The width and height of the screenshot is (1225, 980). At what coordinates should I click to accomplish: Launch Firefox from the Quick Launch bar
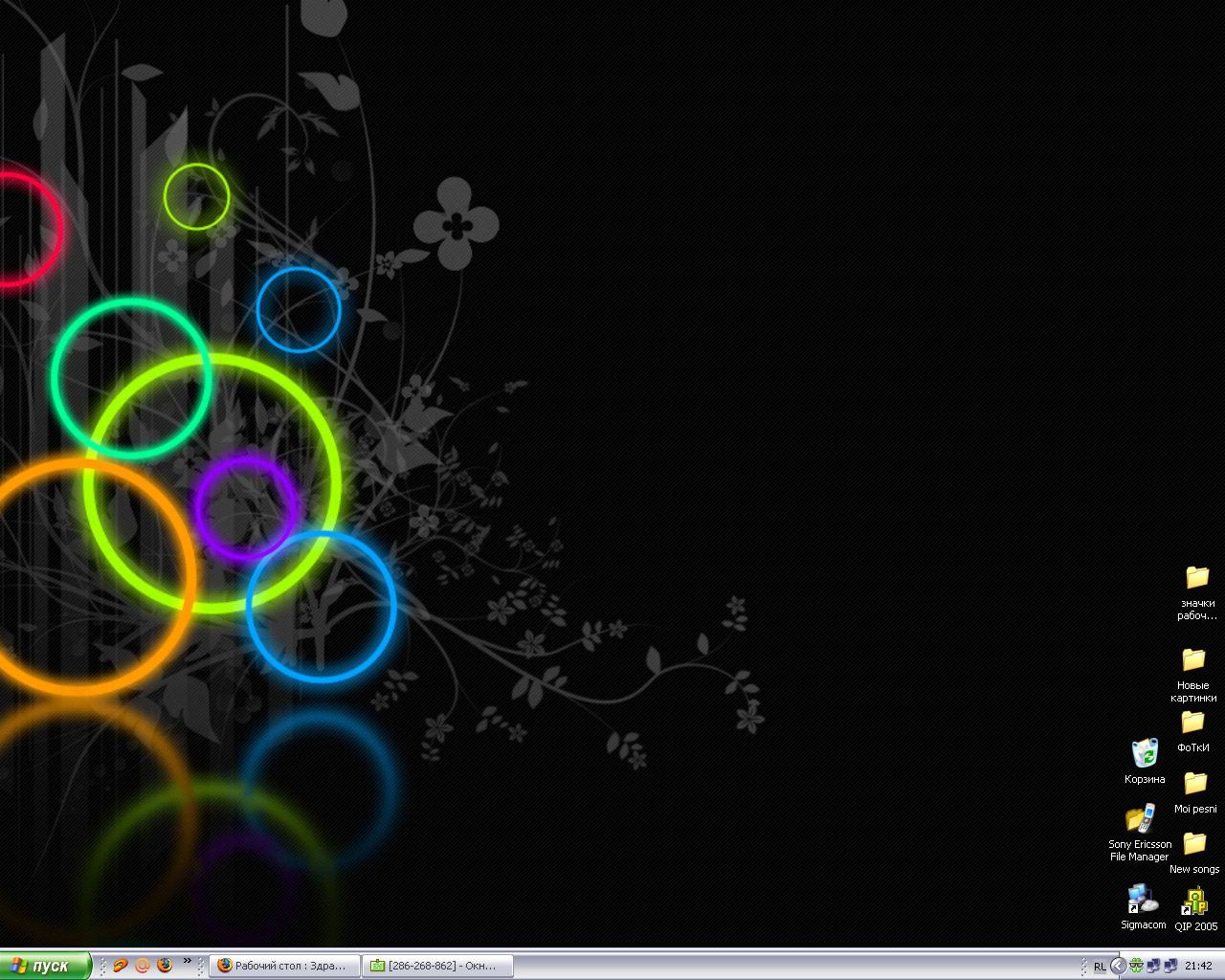(165, 966)
